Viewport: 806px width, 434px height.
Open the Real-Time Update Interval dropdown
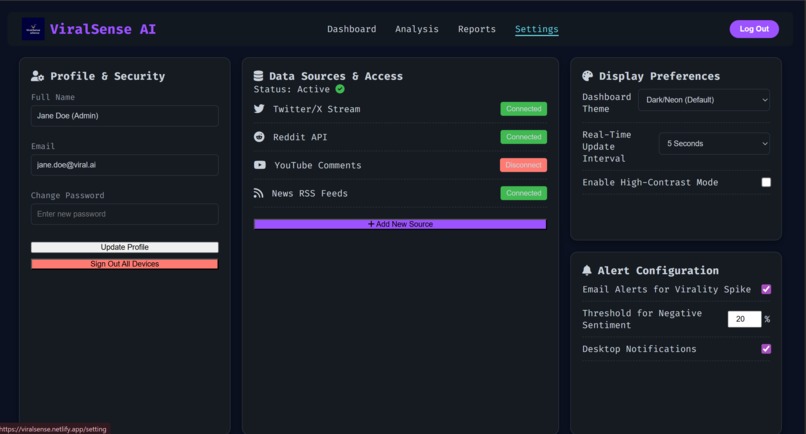click(715, 143)
